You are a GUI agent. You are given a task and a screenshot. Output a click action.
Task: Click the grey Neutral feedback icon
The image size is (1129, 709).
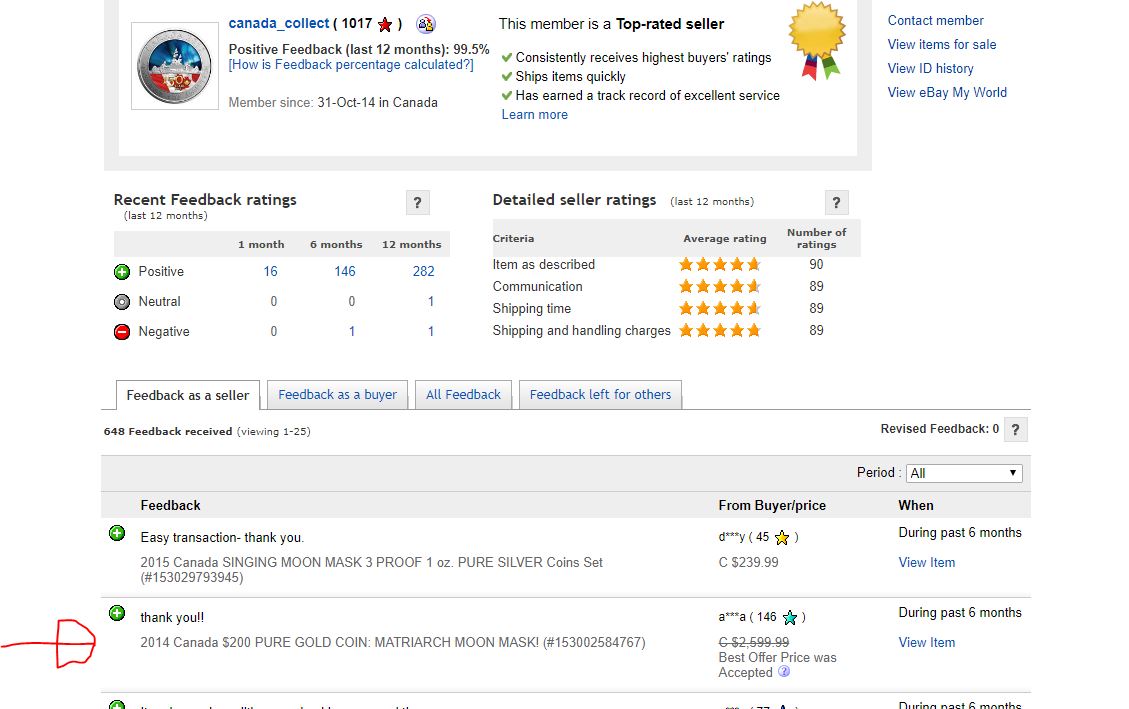coord(122,302)
